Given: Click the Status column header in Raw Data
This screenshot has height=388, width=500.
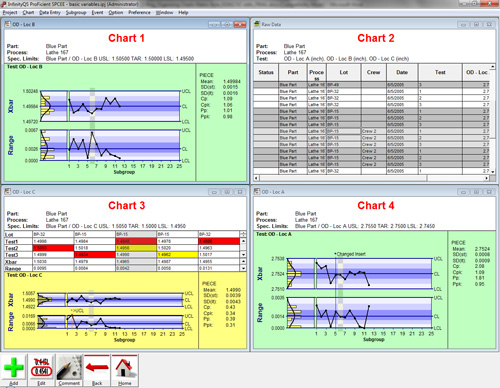Looking at the screenshot, I should pyautogui.click(x=266, y=72).
